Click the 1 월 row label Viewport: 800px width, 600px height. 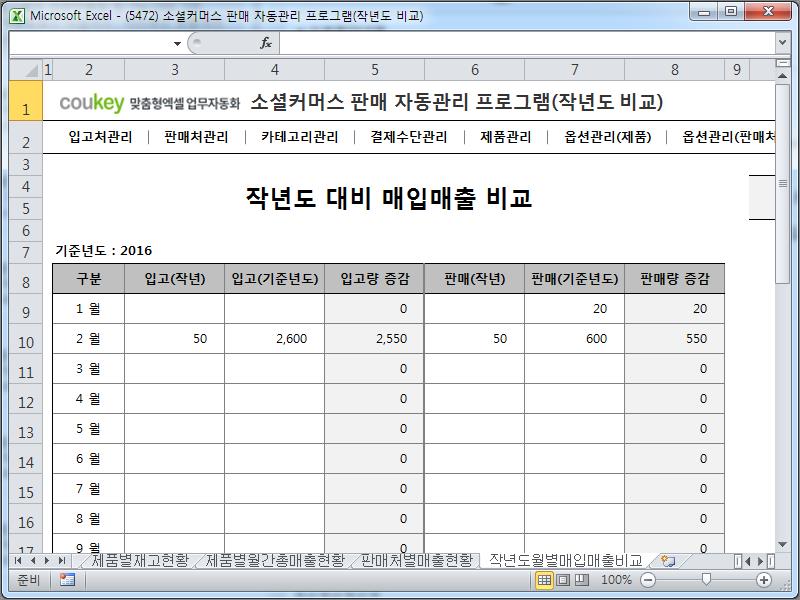89,309
